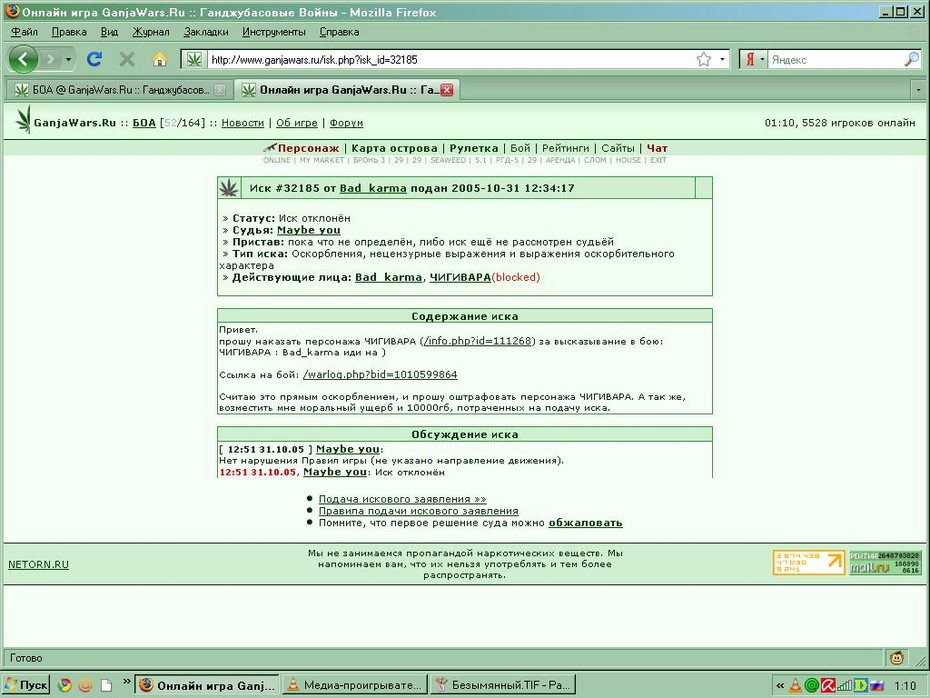Viewport: 930px width, 698px height.
Task: Open the Вид menu
Action: [109, 32]
